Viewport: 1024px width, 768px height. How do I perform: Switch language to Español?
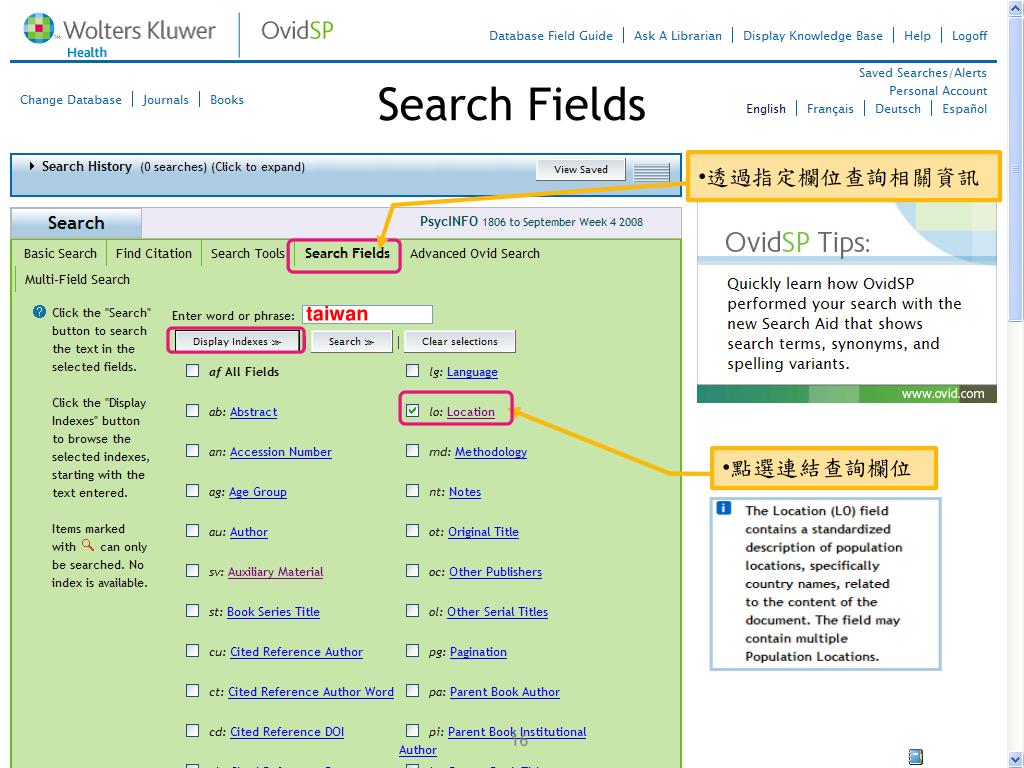point(964,109)
